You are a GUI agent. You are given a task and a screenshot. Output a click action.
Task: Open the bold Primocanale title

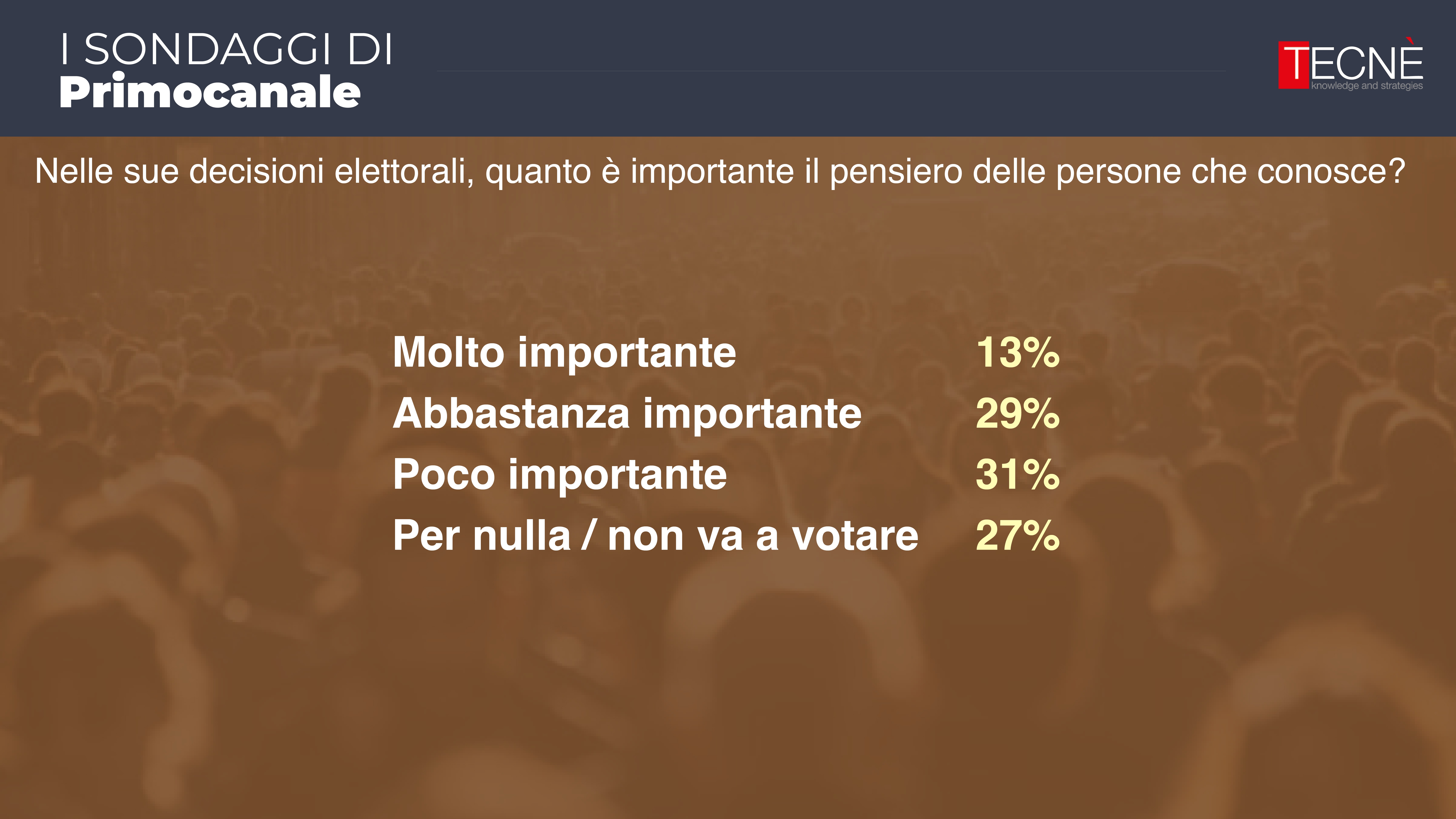pyautogui.click(x=210, y=91)
